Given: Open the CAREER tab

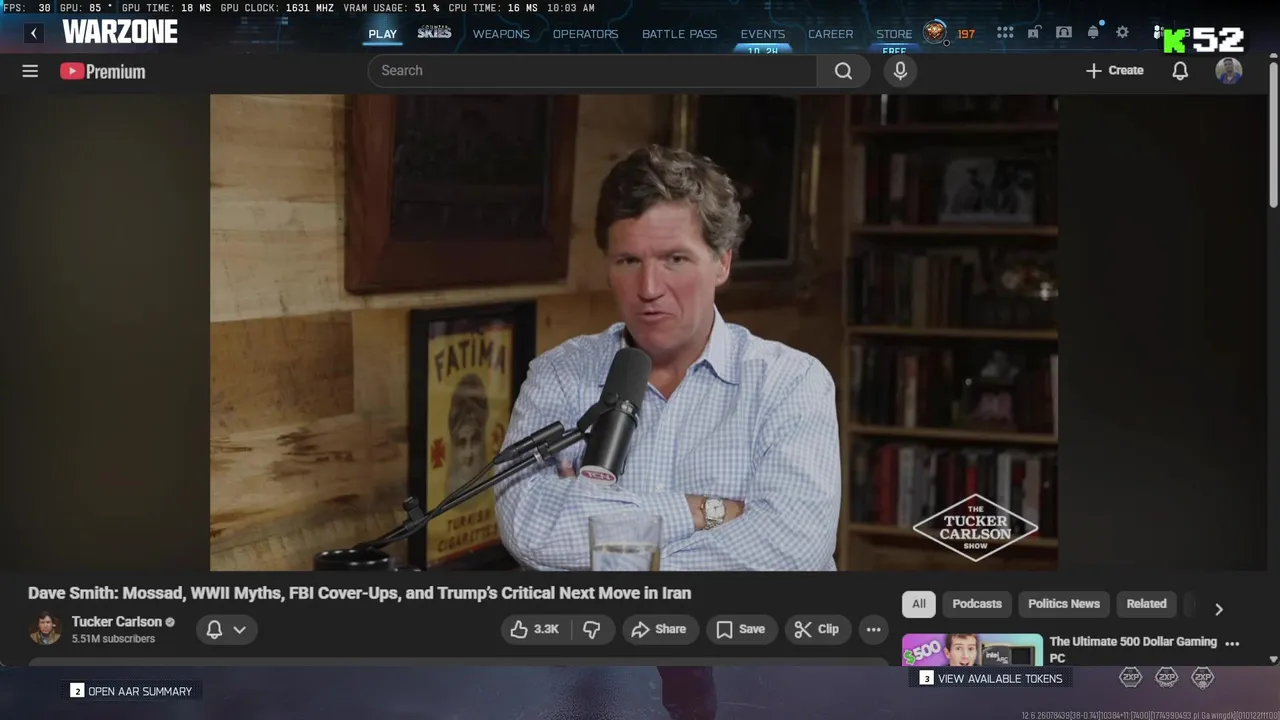Looking at the screenshot, I should click(x=830, y=34).
